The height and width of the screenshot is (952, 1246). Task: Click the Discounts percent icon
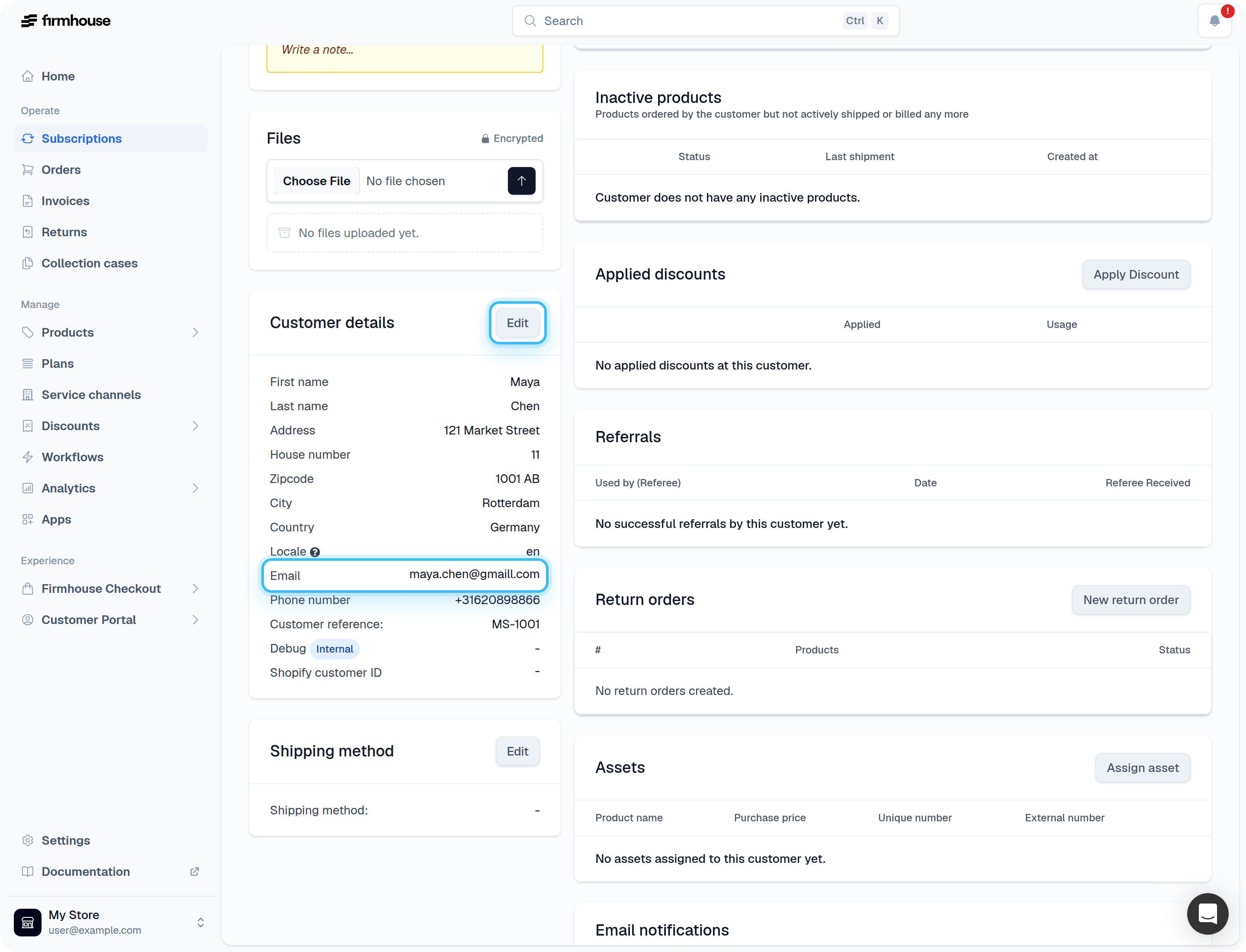(28, 425)
